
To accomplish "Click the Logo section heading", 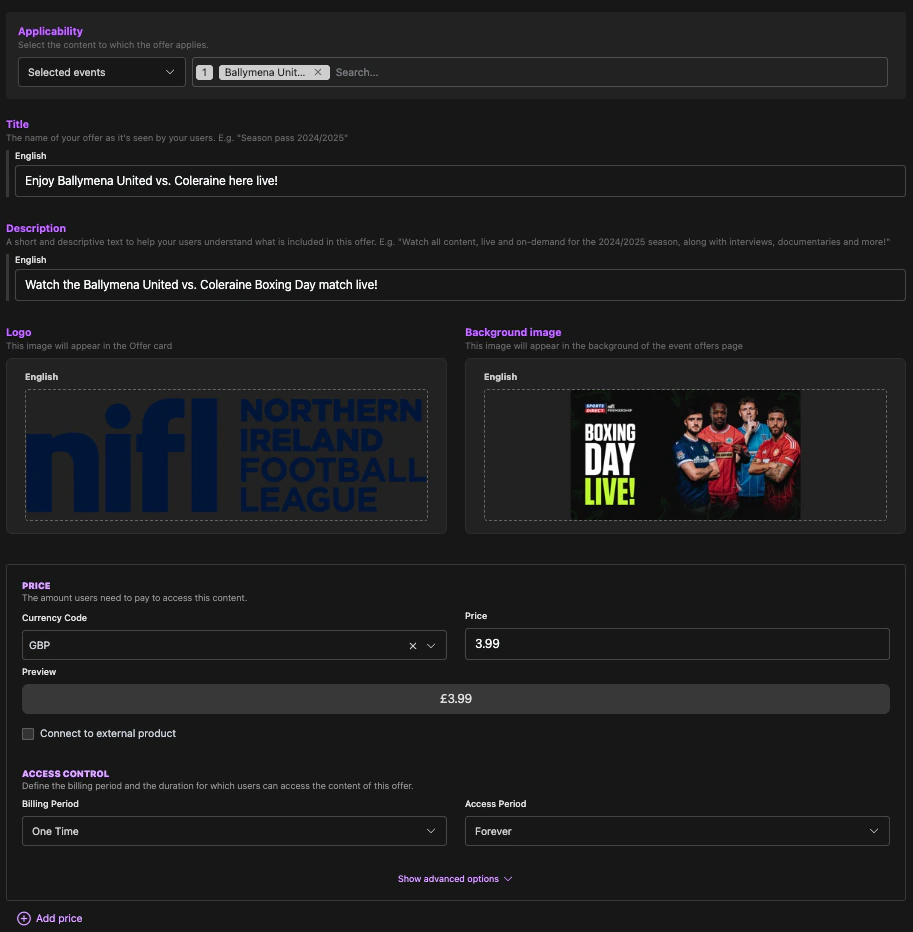I will pos(18,332).
